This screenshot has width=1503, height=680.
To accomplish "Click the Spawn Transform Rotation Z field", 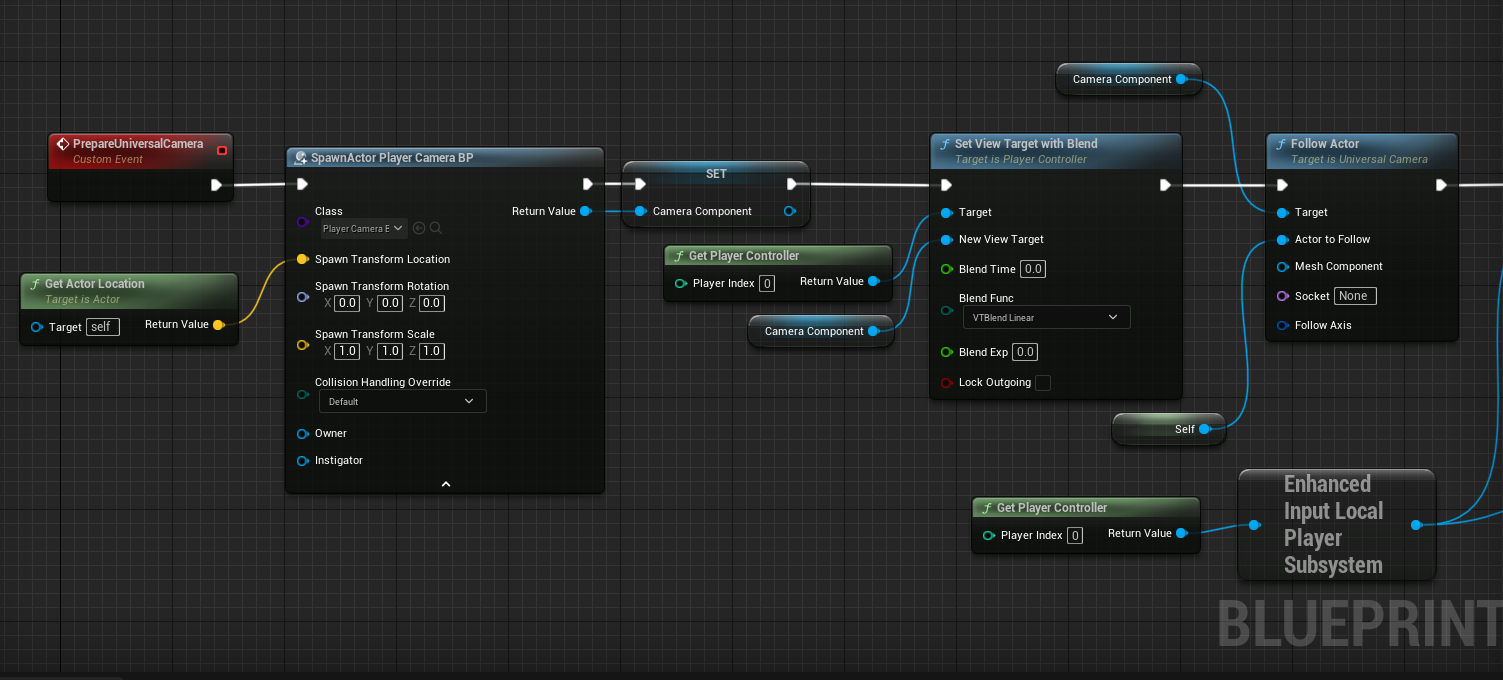I will pyautogui.click(x=431, y=303).
